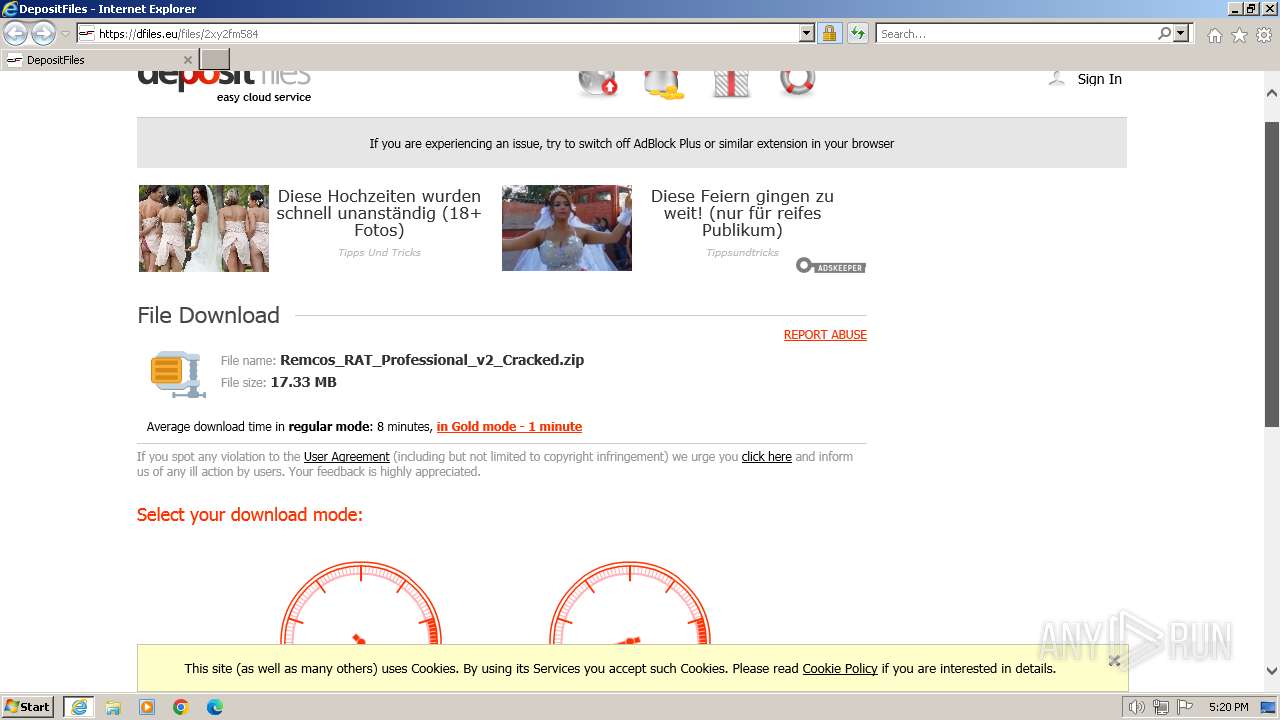1280x720 pixels.
Task: Expand the address bar autocomplete dropdown
Action: click(807, 34)
